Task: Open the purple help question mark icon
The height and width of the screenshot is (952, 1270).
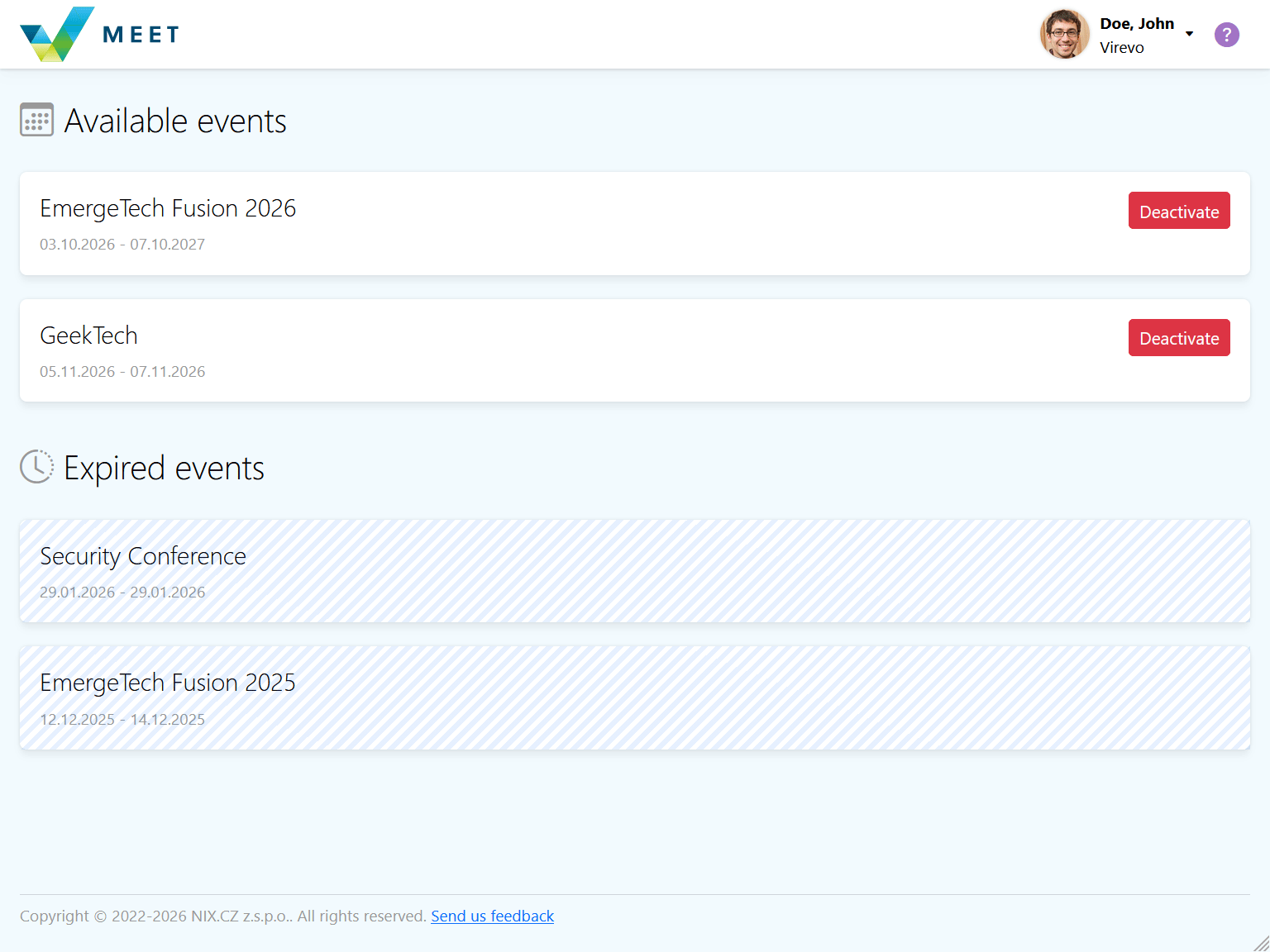Action: (x=1226, y=35)
